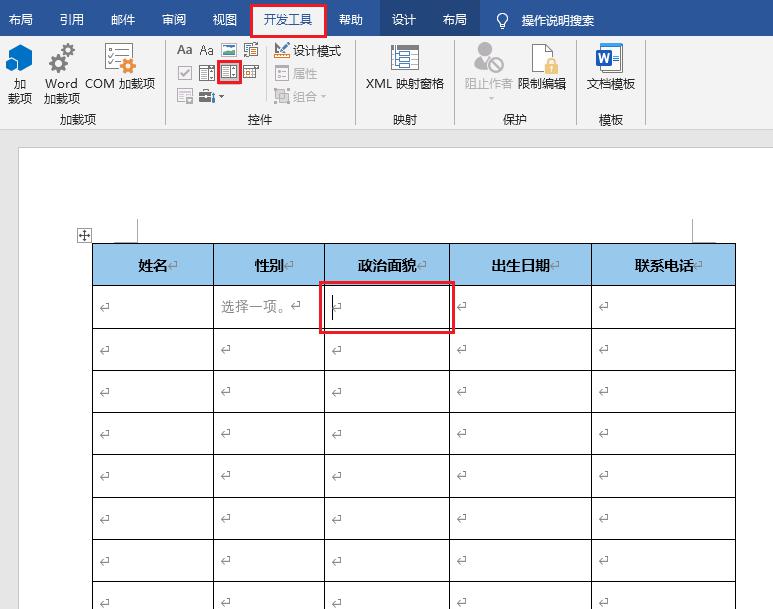Open table tools 设计 tab
This screenshot has height=609, width=773.
[404, 20]
